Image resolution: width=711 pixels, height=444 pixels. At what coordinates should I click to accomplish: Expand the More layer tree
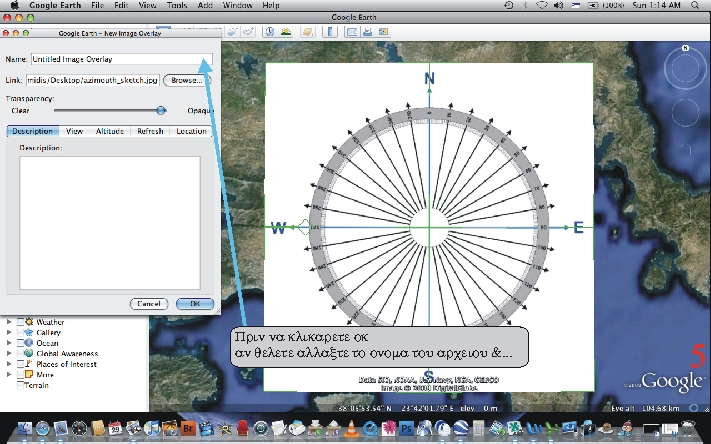(x=9, y=375)
